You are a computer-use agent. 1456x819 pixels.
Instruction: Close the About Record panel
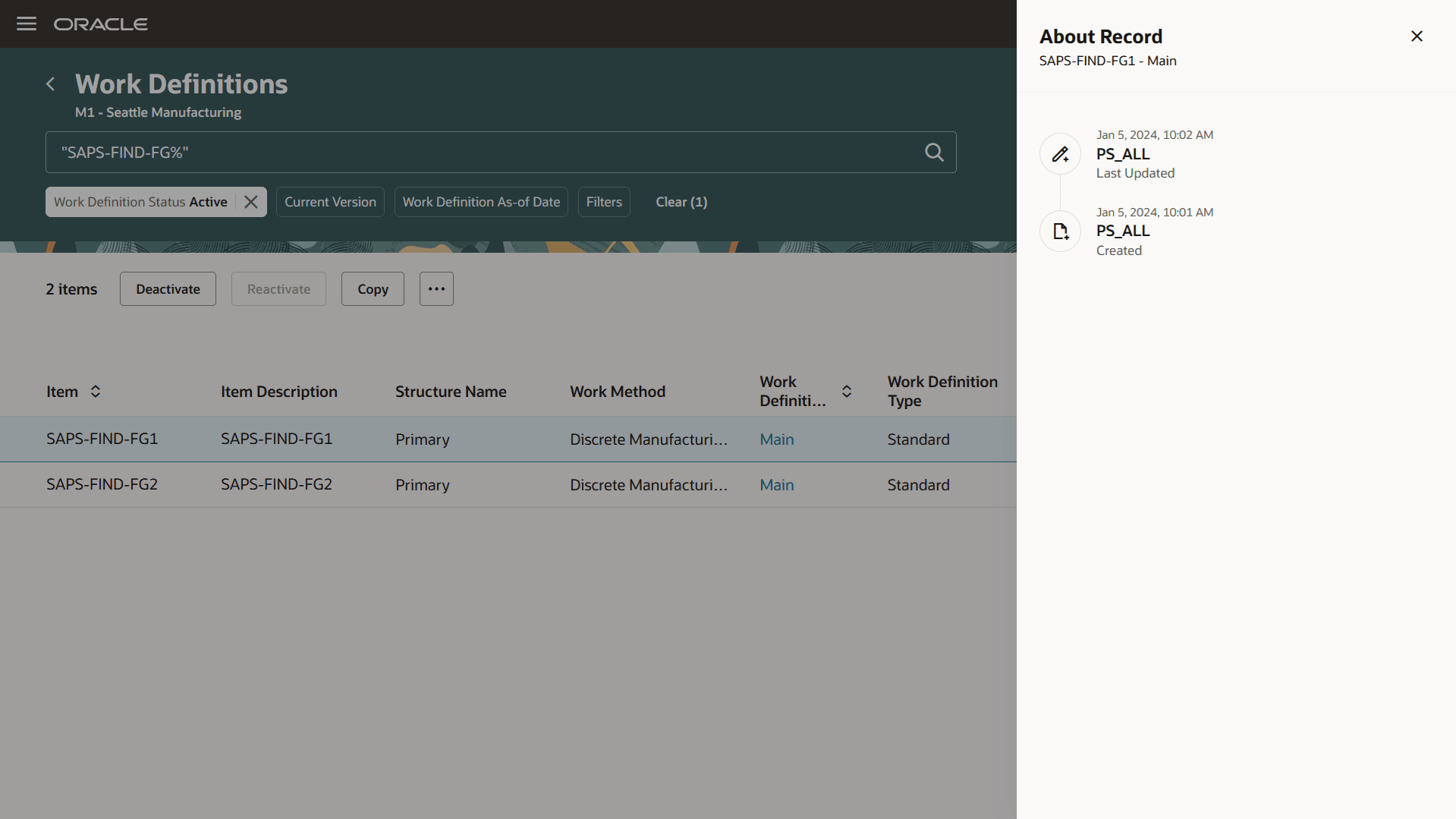coord(1417,36)
